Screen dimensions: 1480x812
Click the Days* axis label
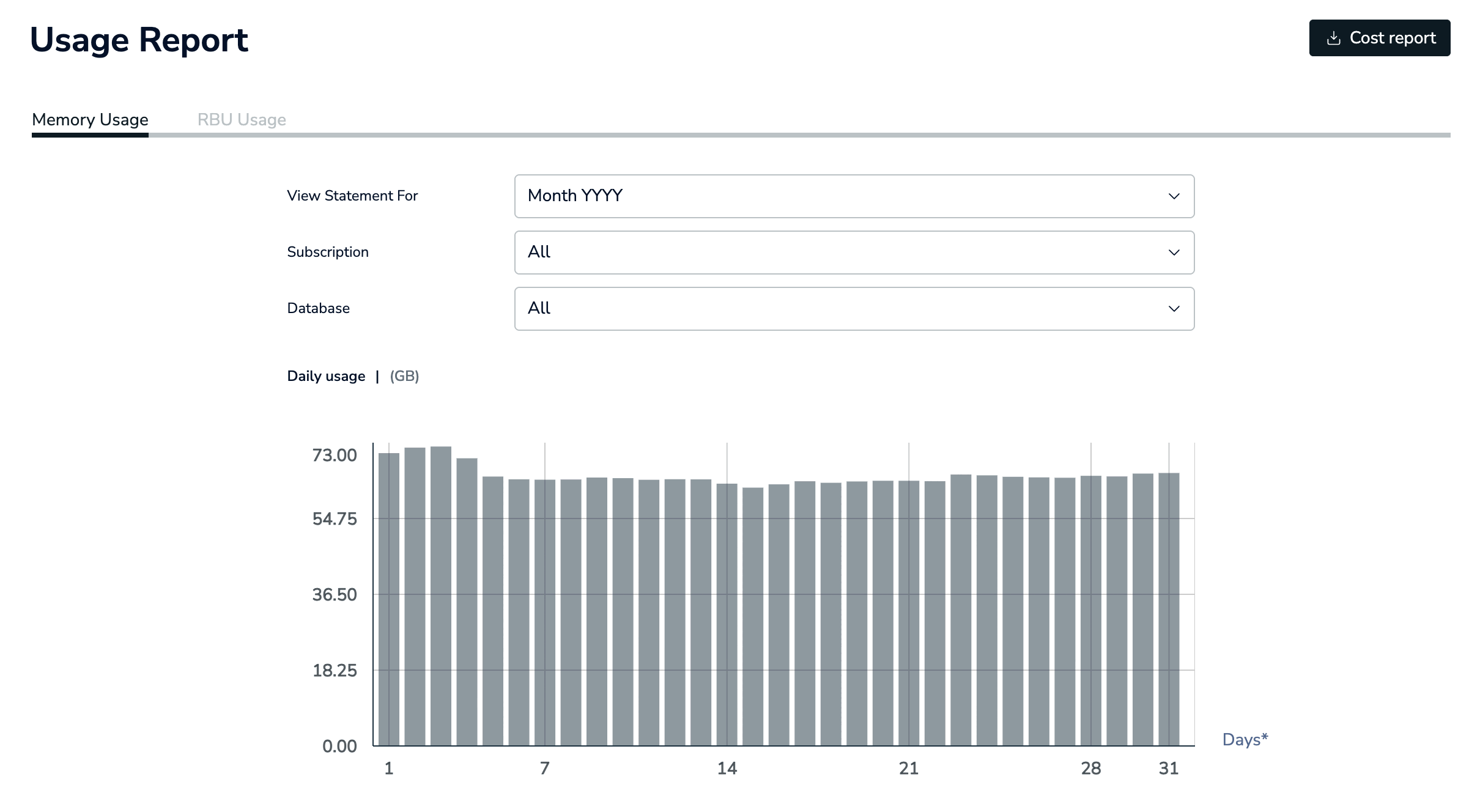1245,740
